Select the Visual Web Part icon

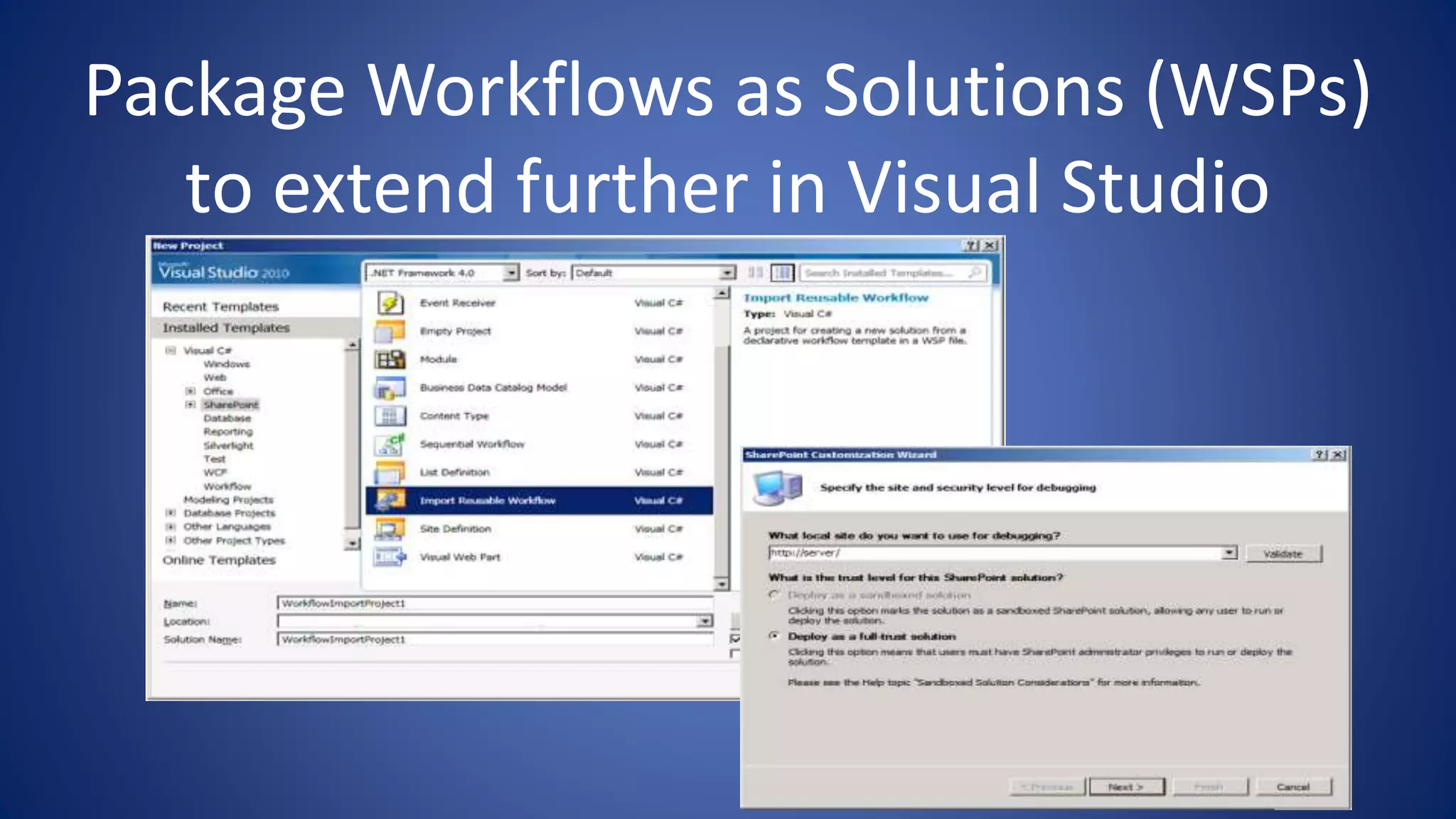390,557
